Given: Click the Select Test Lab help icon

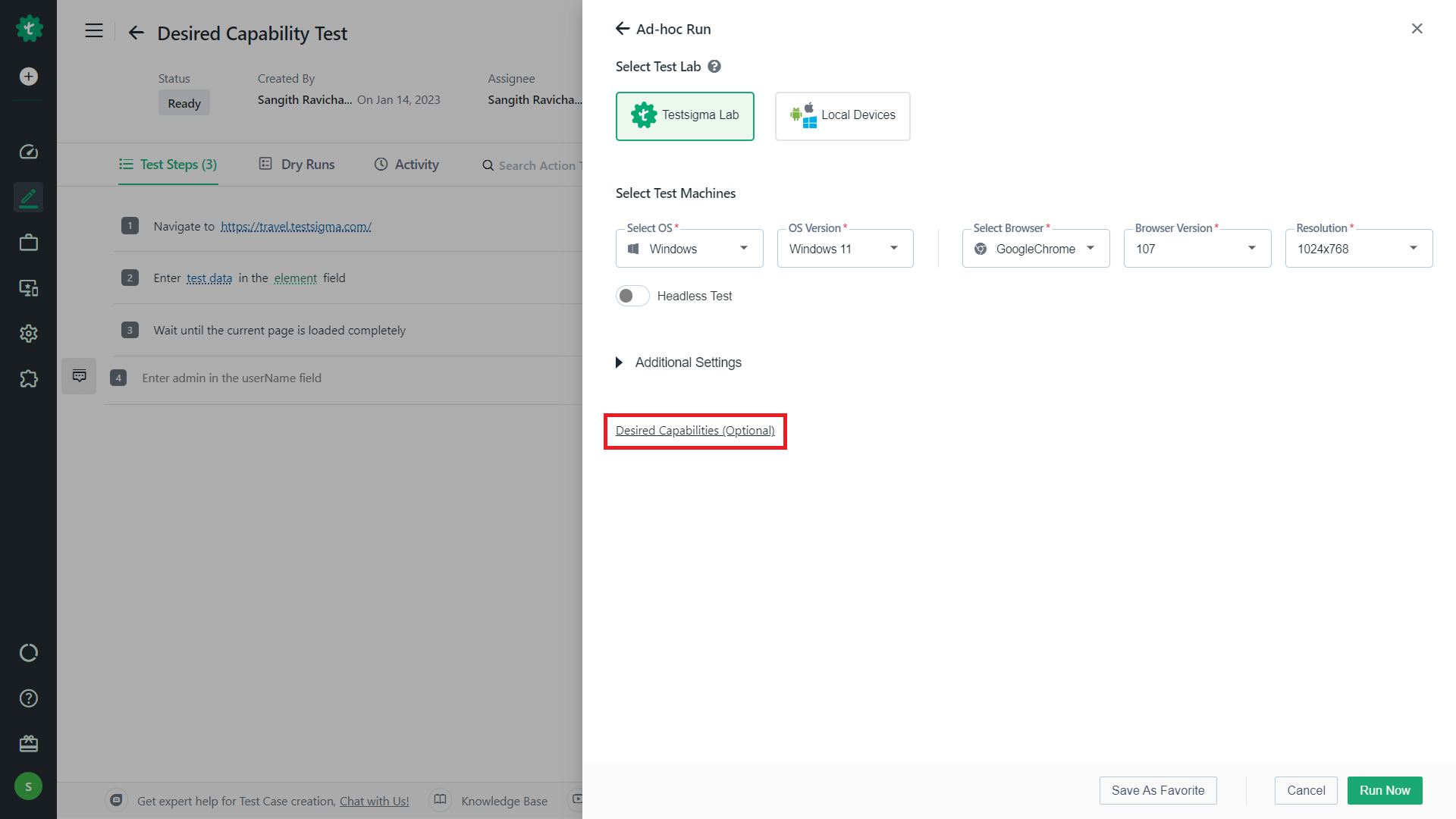Looking at the screenshot, I should (x=714, y=67).
